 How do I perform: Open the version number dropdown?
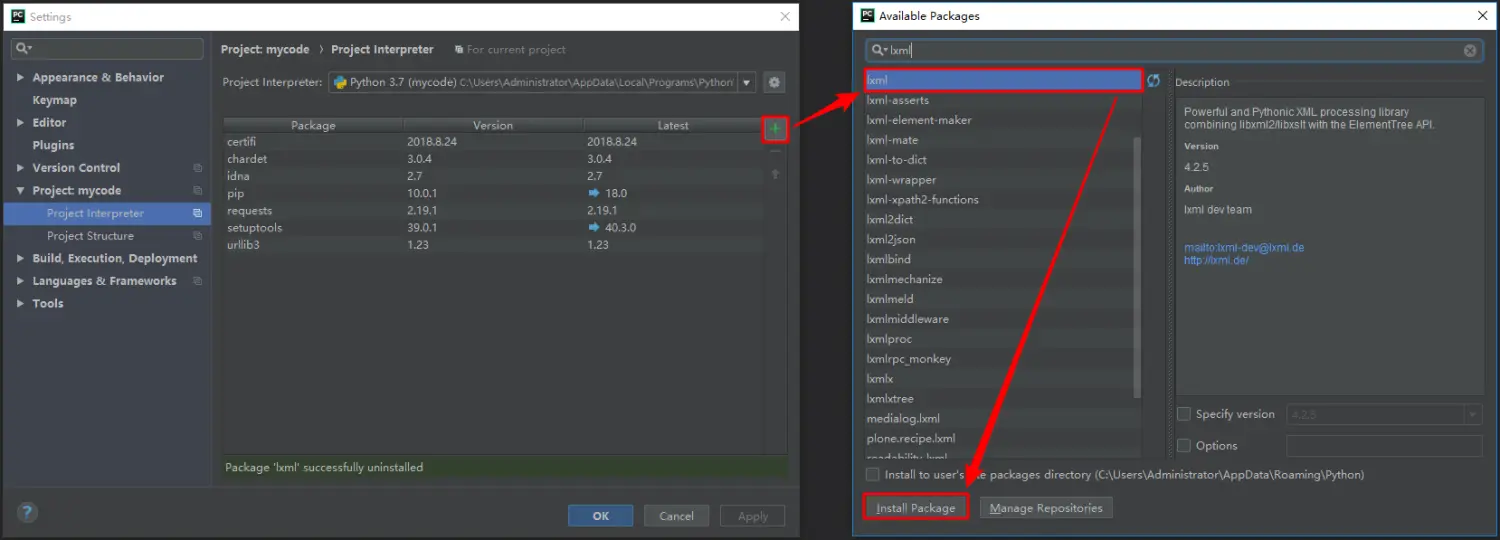1473,414
